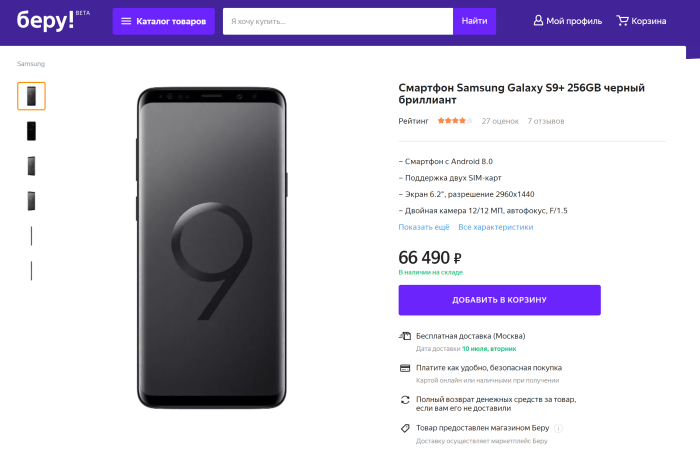Click the refund arrows icon

click(405, 400)
